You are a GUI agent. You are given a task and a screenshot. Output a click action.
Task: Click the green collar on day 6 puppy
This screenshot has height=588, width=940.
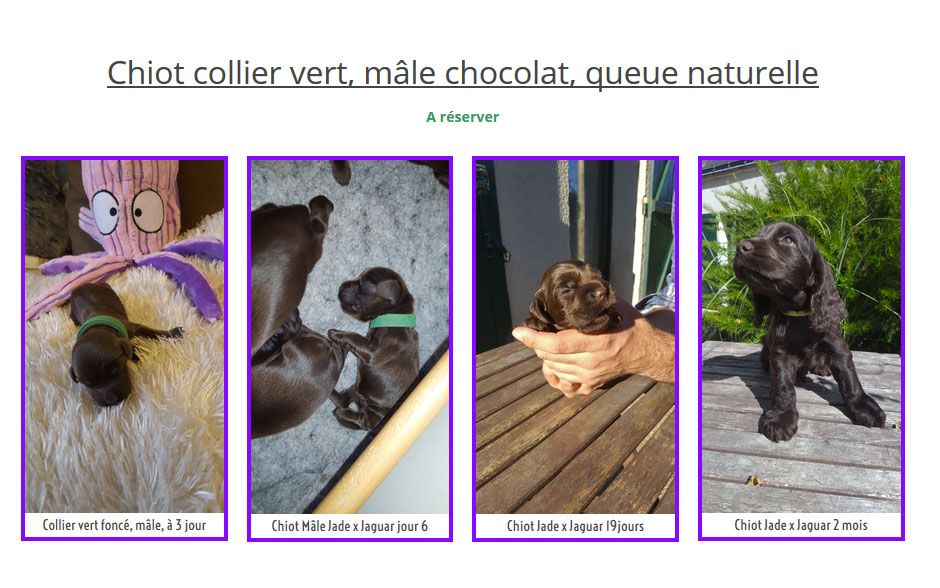(392, 321)
